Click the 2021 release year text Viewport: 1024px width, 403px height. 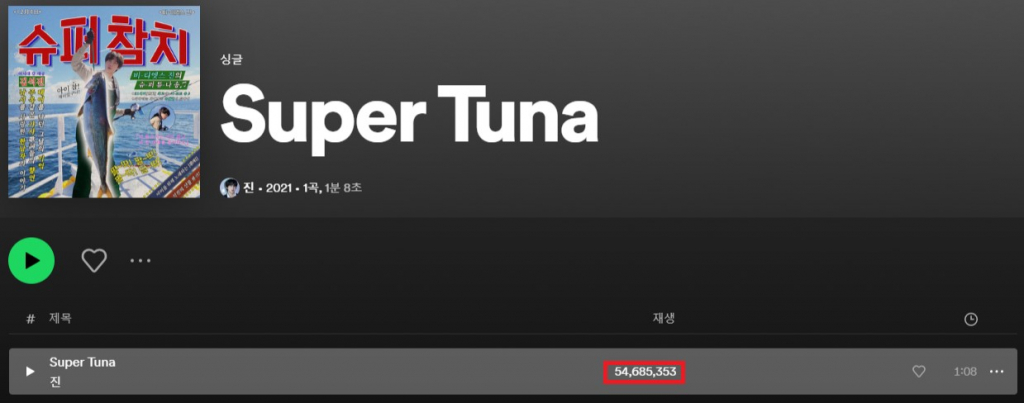(278, 188)
